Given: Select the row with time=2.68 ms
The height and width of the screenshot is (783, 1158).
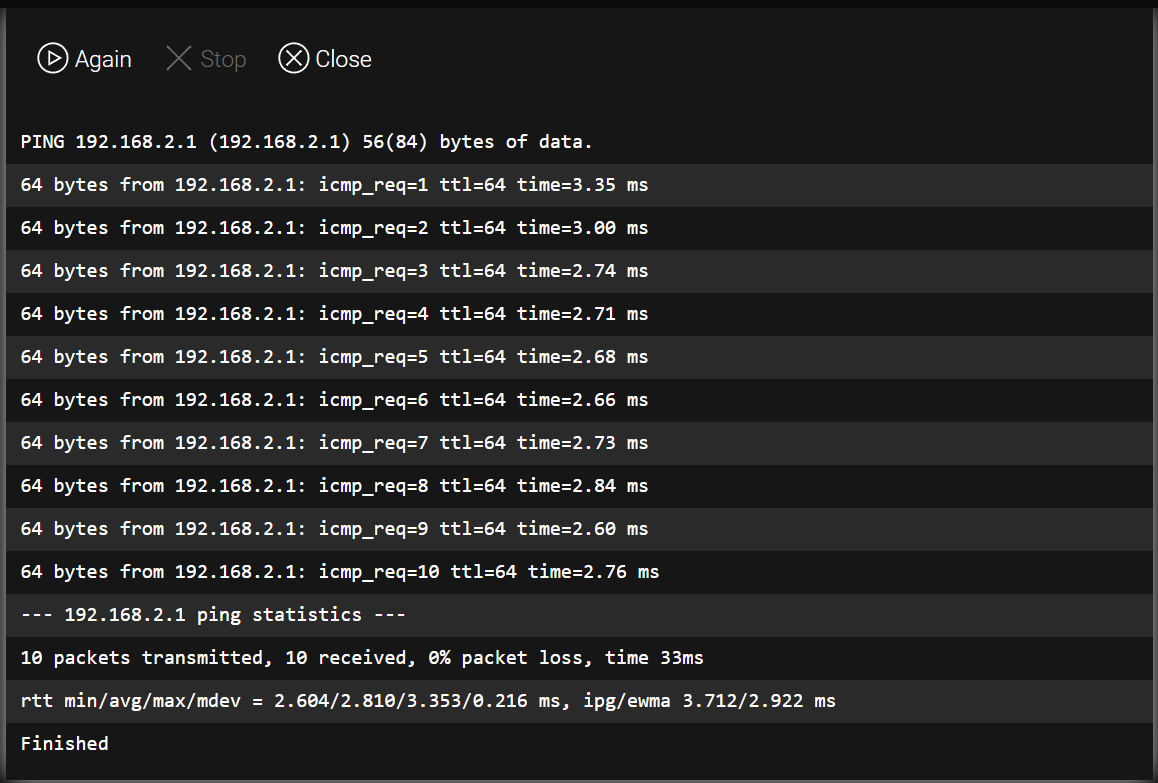Looking at the screenshot, I should point(579,357).
